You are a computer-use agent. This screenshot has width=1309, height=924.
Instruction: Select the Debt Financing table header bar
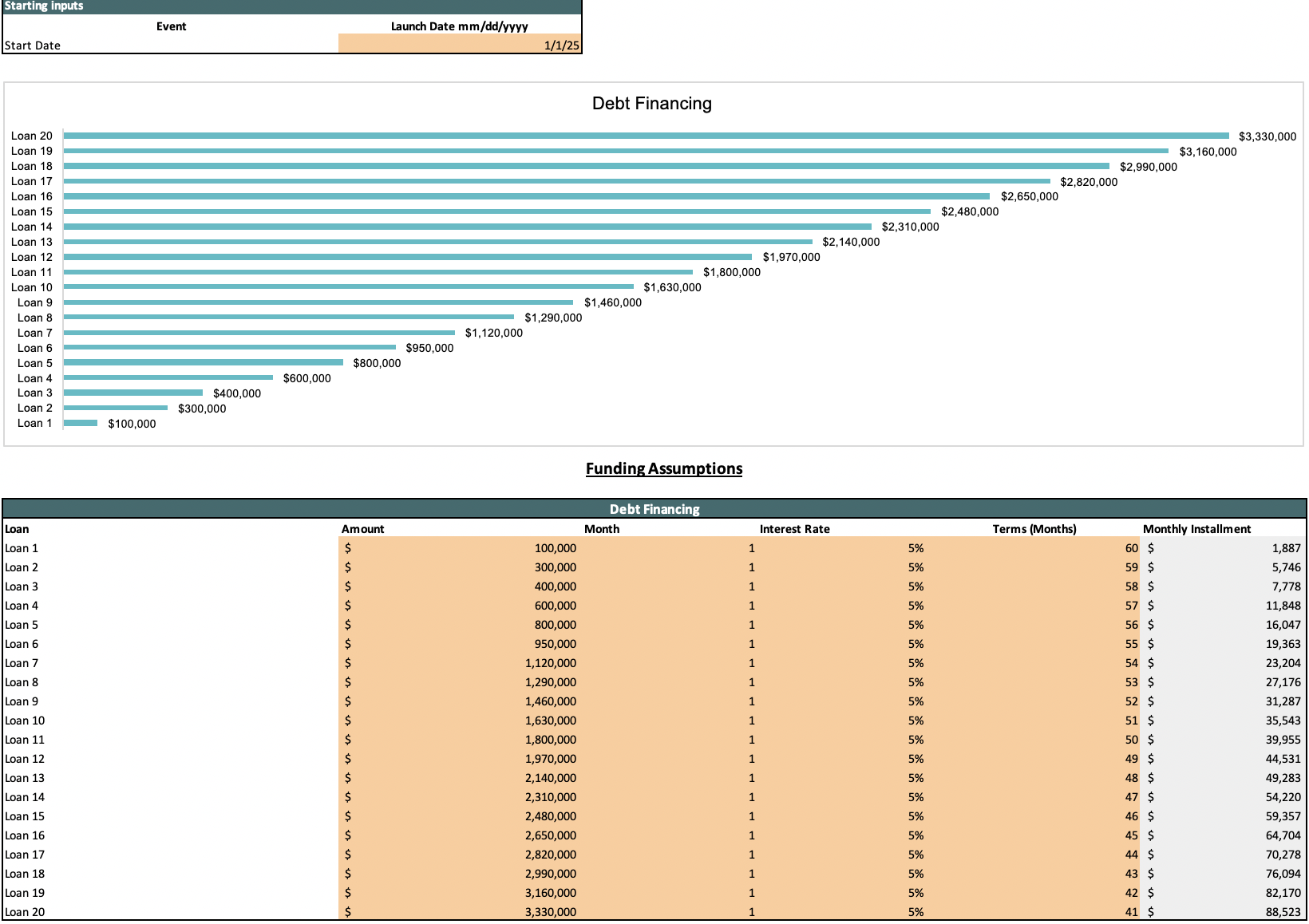654,509
